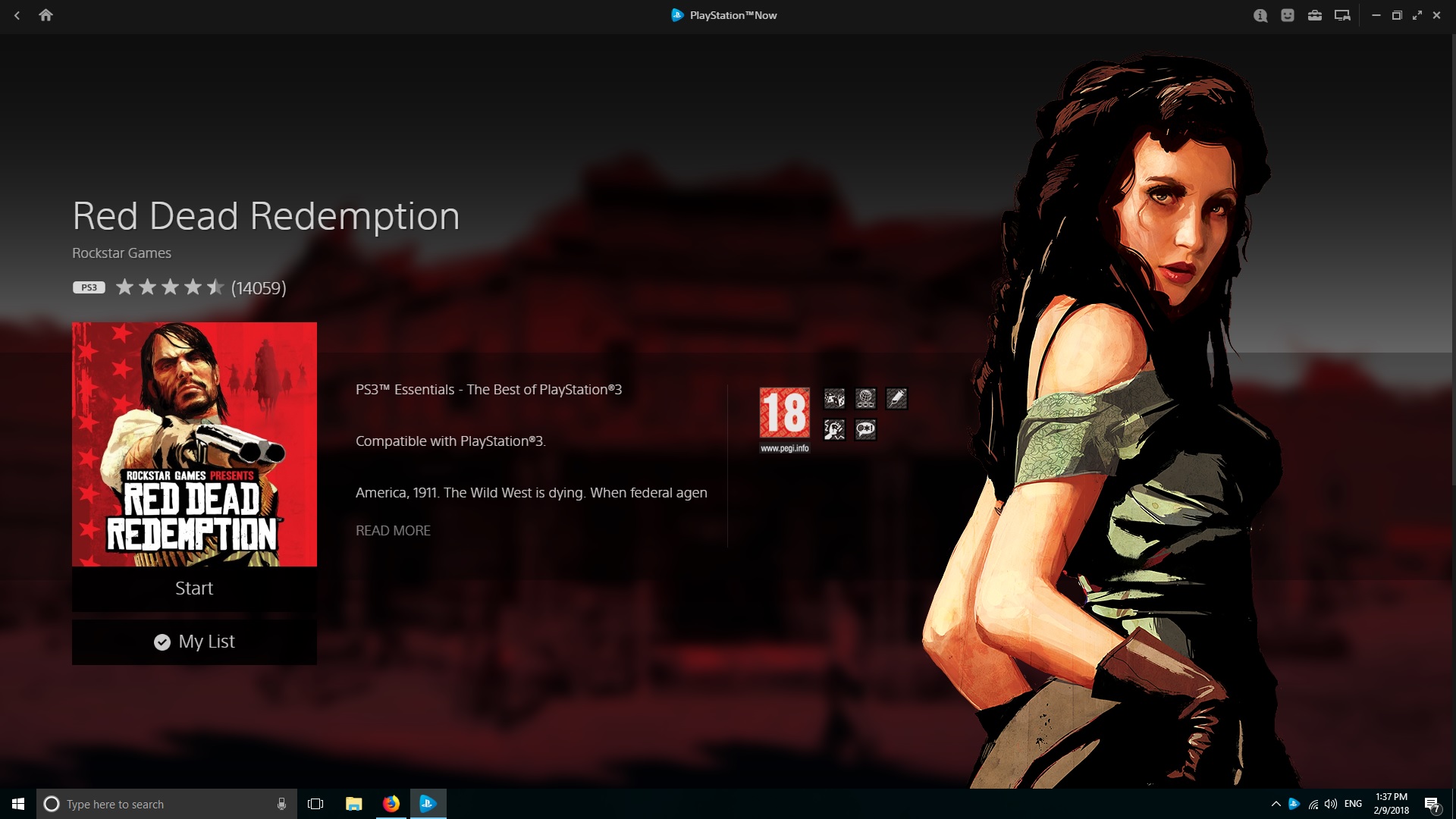Screen dimensions: 1456x819
Task: Open the taskbar clock showing 1:37 PM
Action: [1391, 804]
